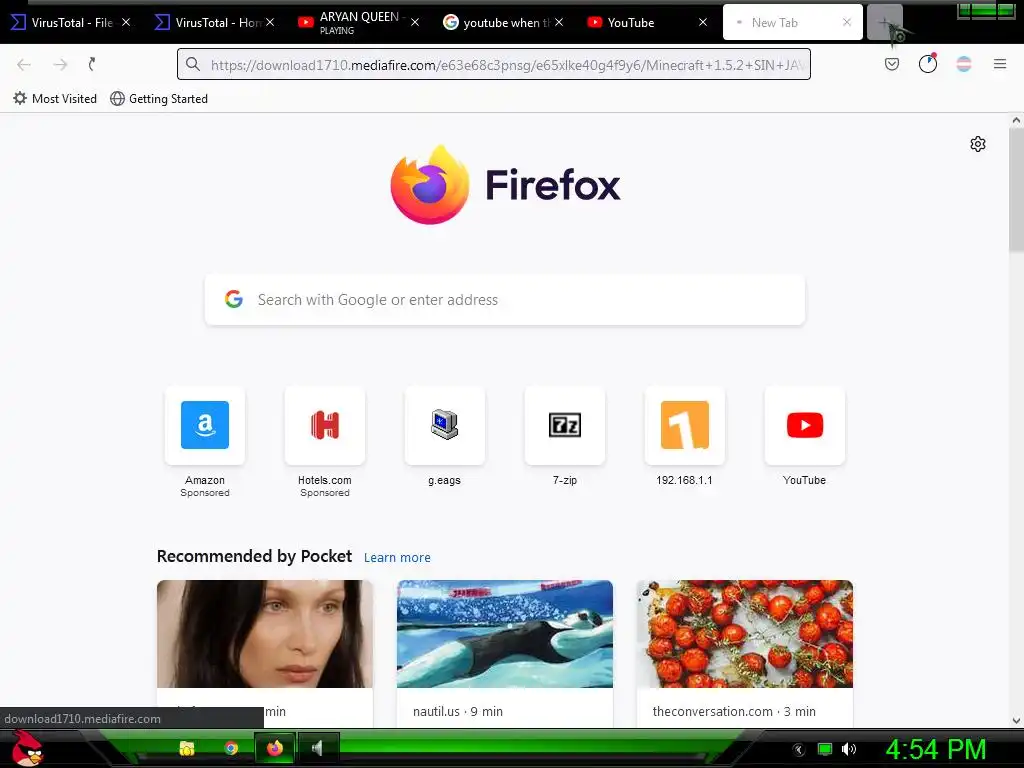The image size is (1024, 768).
Task: Expand the hidden tray icons arrow
Action: pyautogui.click(x=799, y=750)
